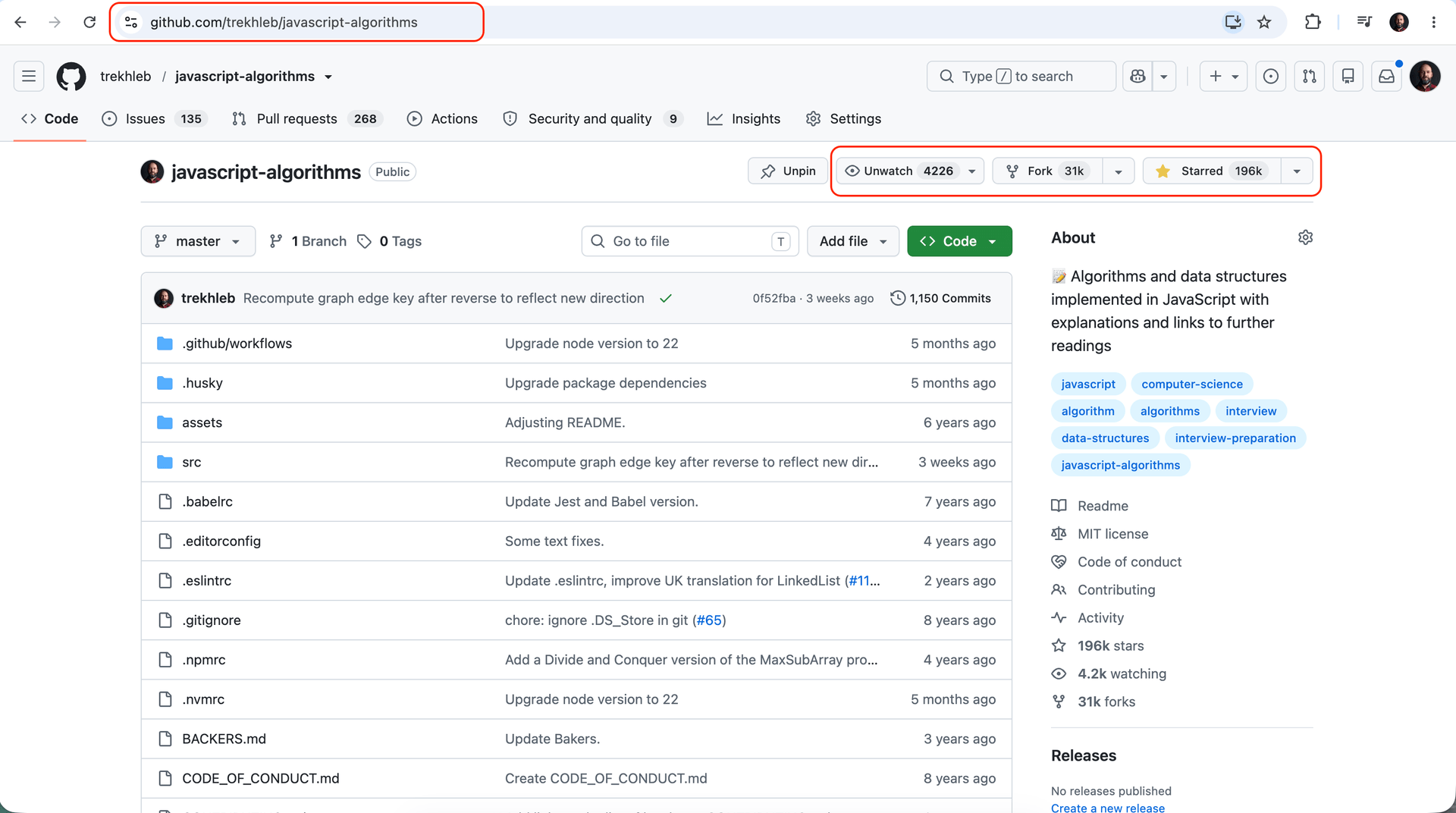Switch to the Code tab

tap(50, 119)
